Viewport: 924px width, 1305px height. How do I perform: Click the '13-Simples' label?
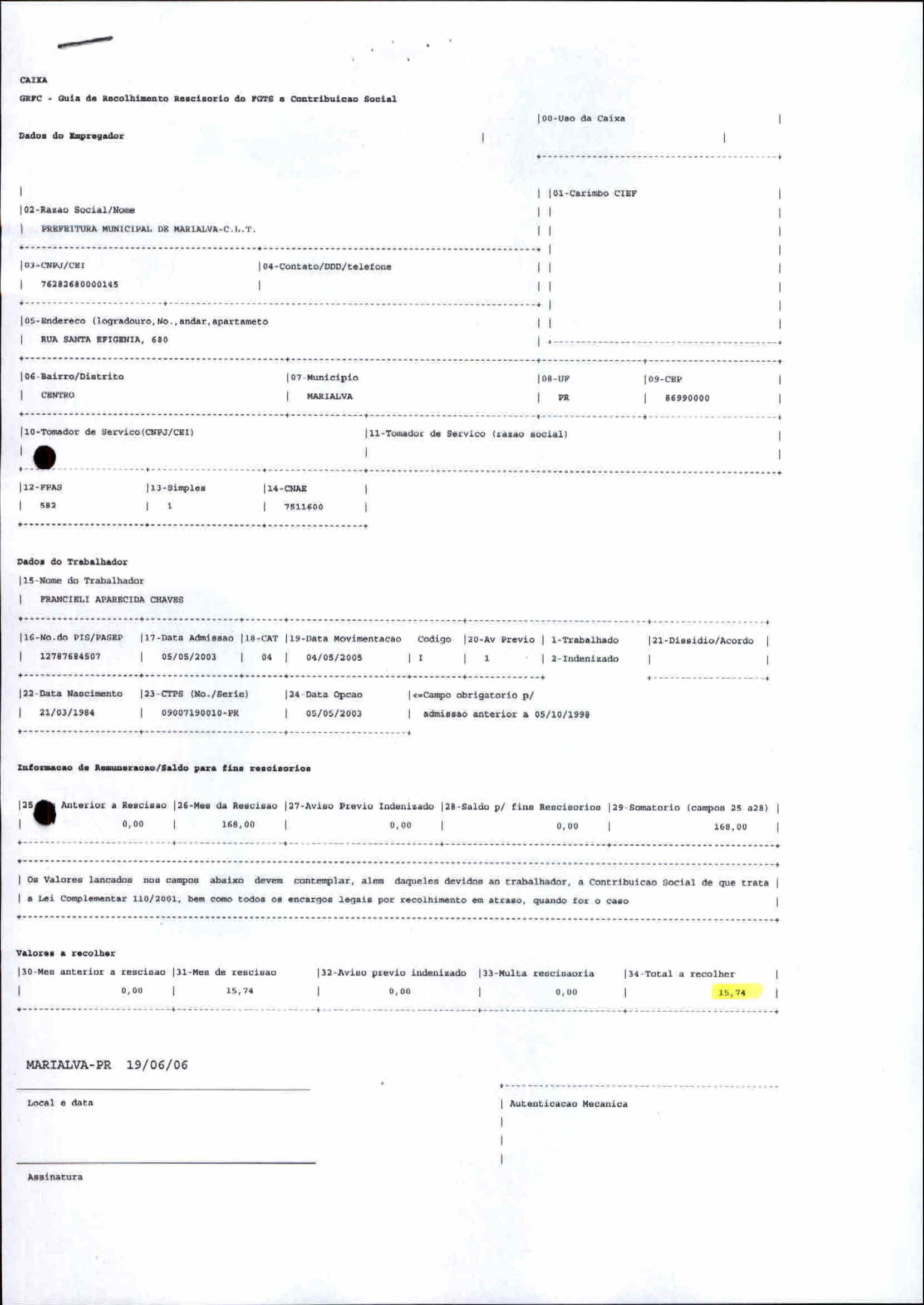(x=178, y=488)
